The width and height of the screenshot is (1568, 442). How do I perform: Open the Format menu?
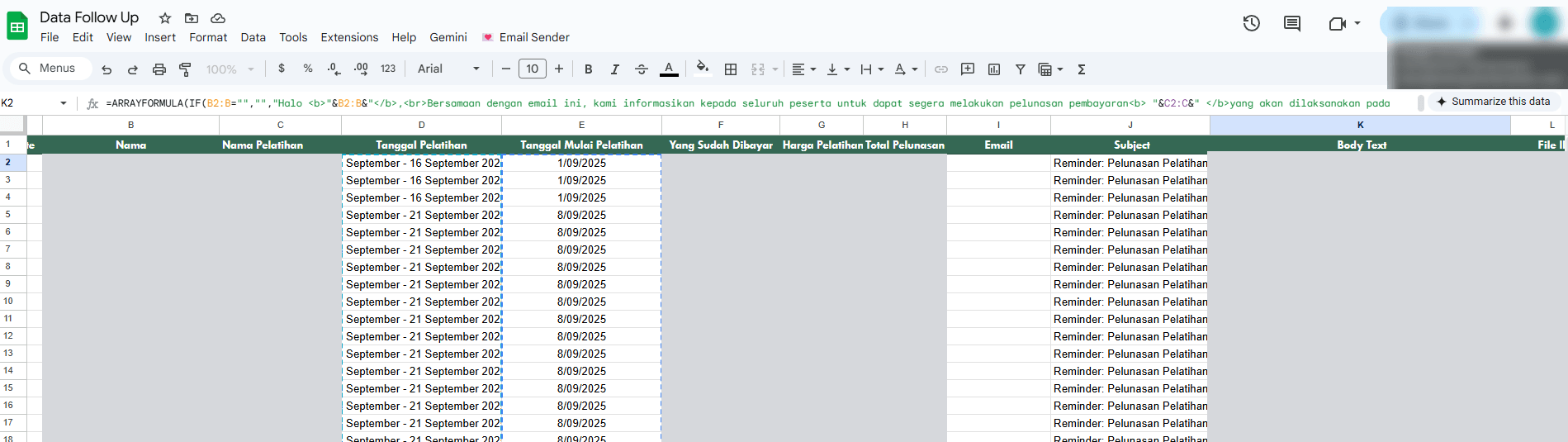pyautogui.click(x=208, y=37)
